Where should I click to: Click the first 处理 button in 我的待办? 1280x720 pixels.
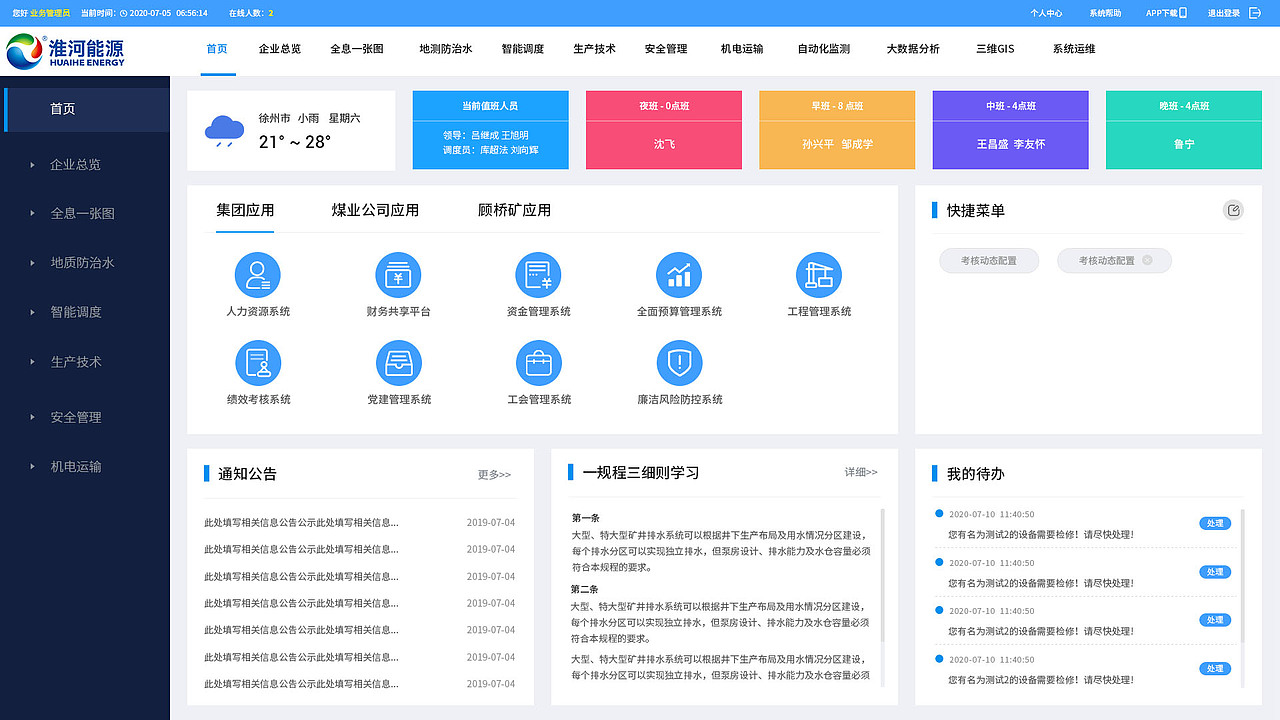point(1215,522)
